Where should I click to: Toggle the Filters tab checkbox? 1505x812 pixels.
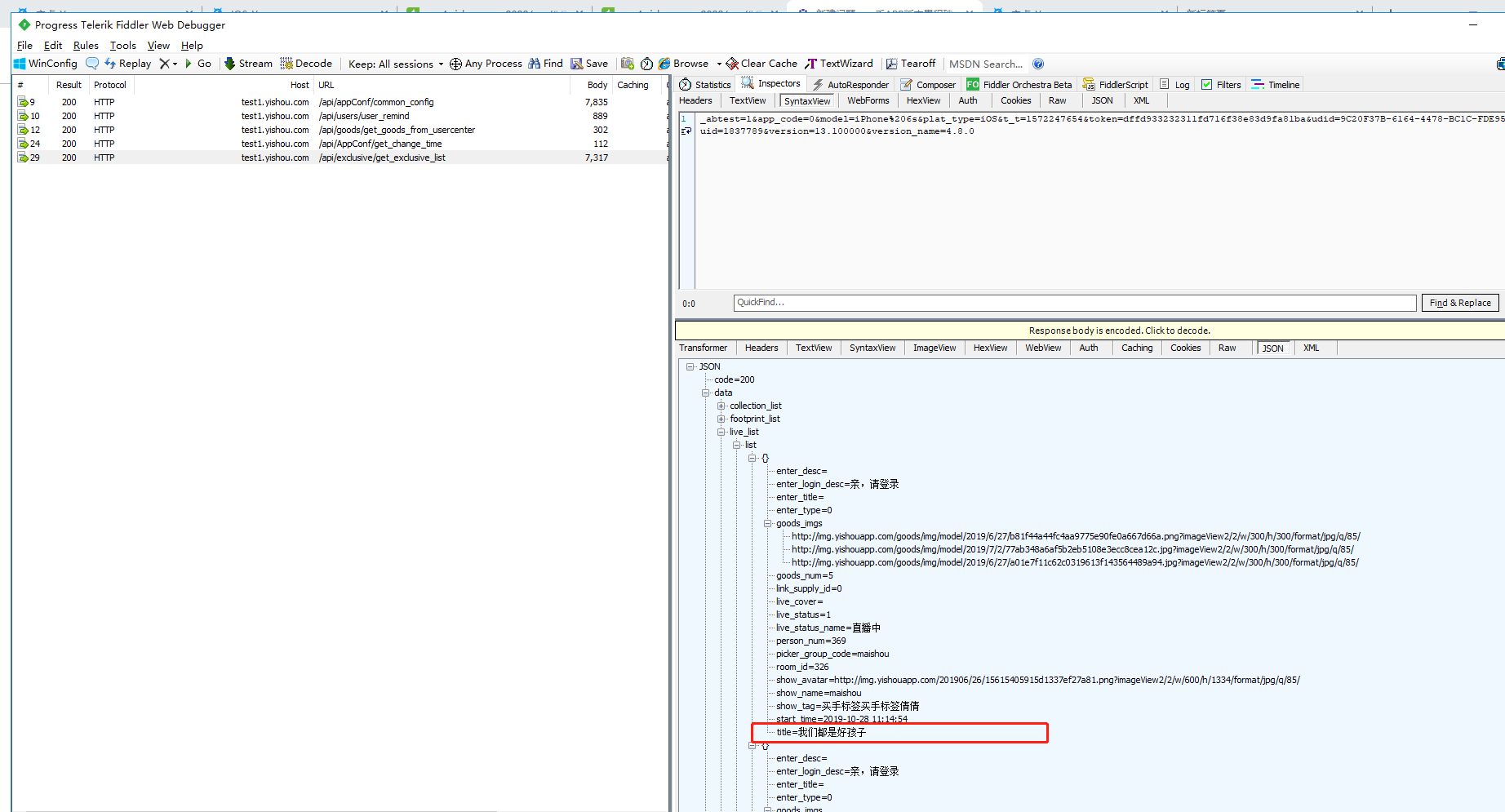tap(1207, 85)
